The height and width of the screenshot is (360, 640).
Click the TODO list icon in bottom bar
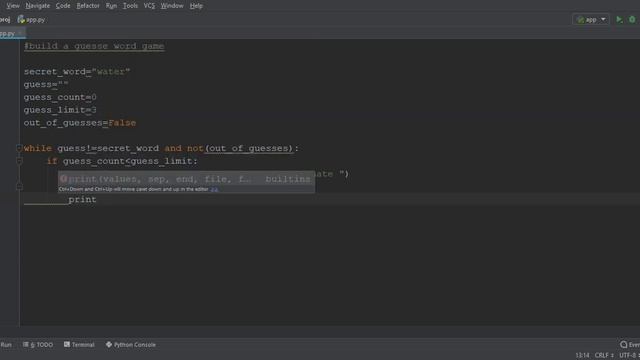click(26, 344)
